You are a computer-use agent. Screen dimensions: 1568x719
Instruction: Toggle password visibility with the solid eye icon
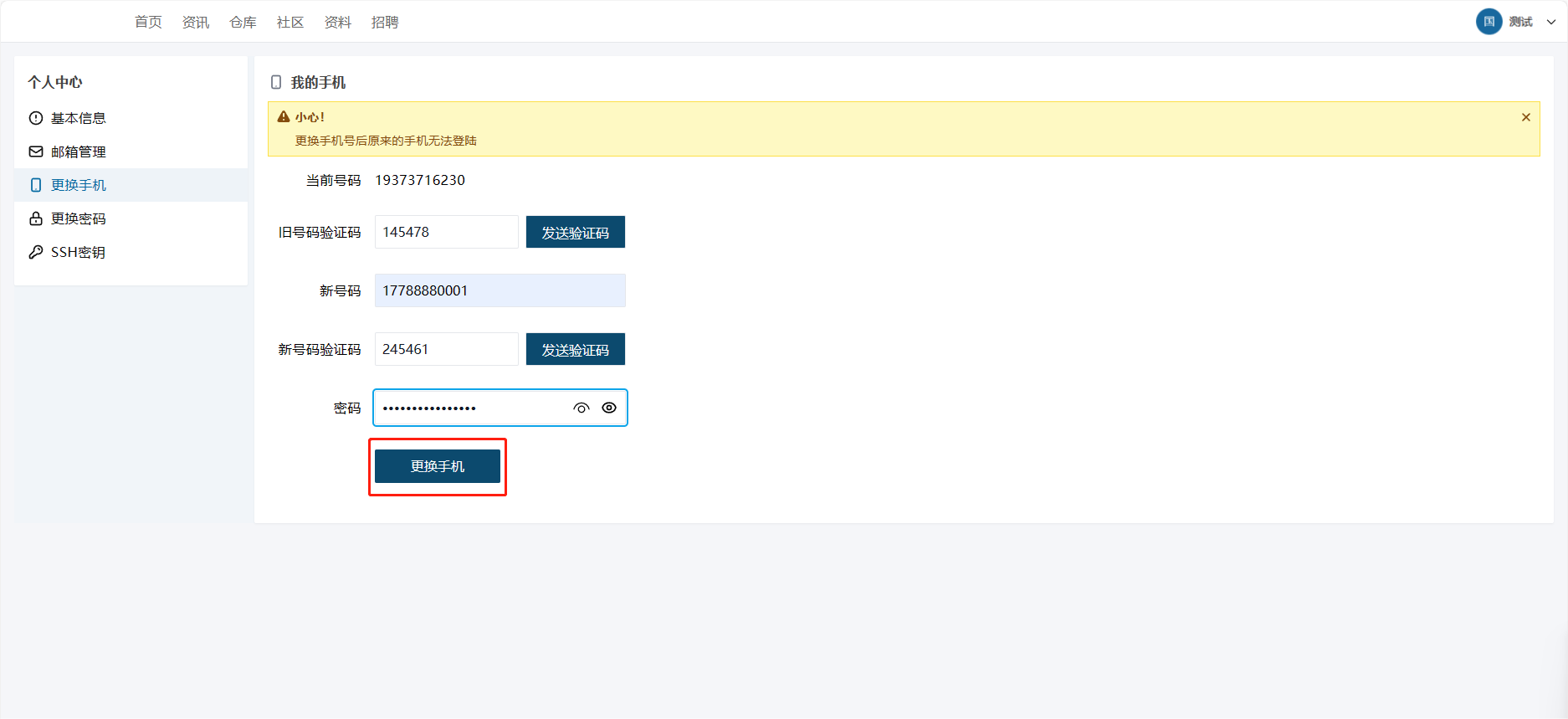click(x=609, y=408)
